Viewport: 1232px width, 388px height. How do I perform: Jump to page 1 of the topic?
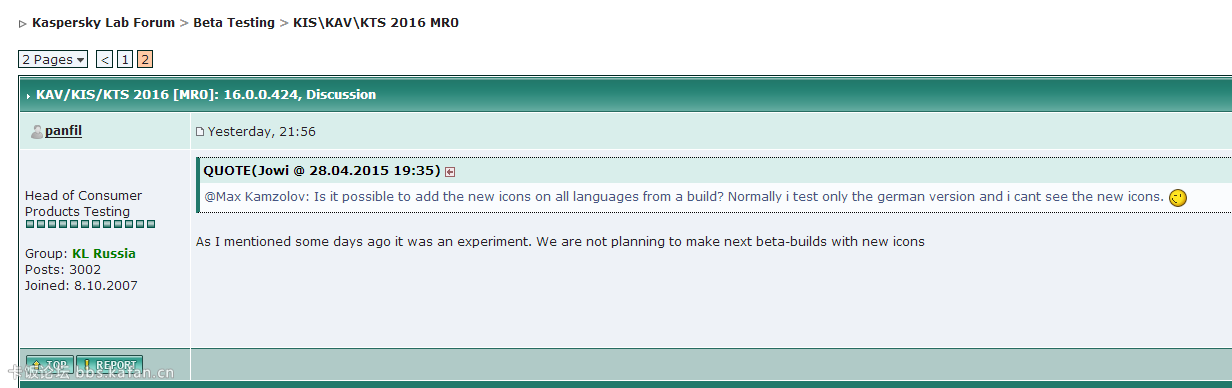(125, 60)
